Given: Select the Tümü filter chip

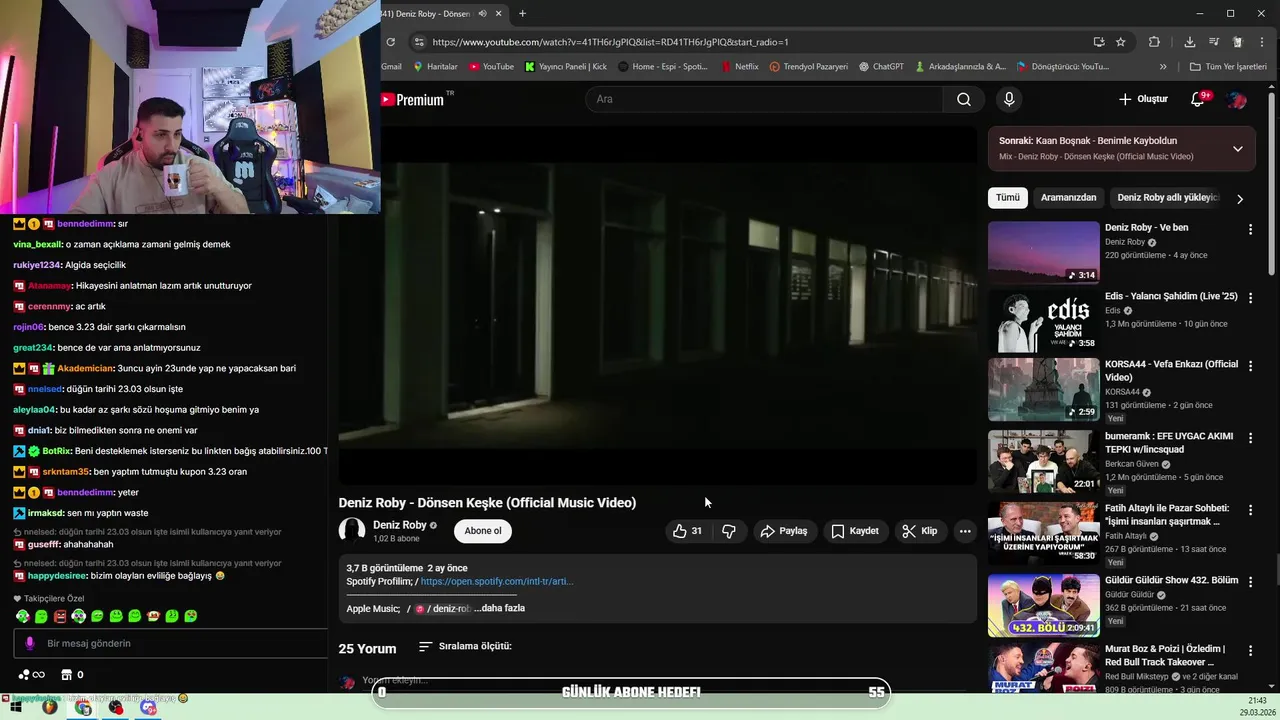Looking at the screenshot, I should click(1008, 198).
